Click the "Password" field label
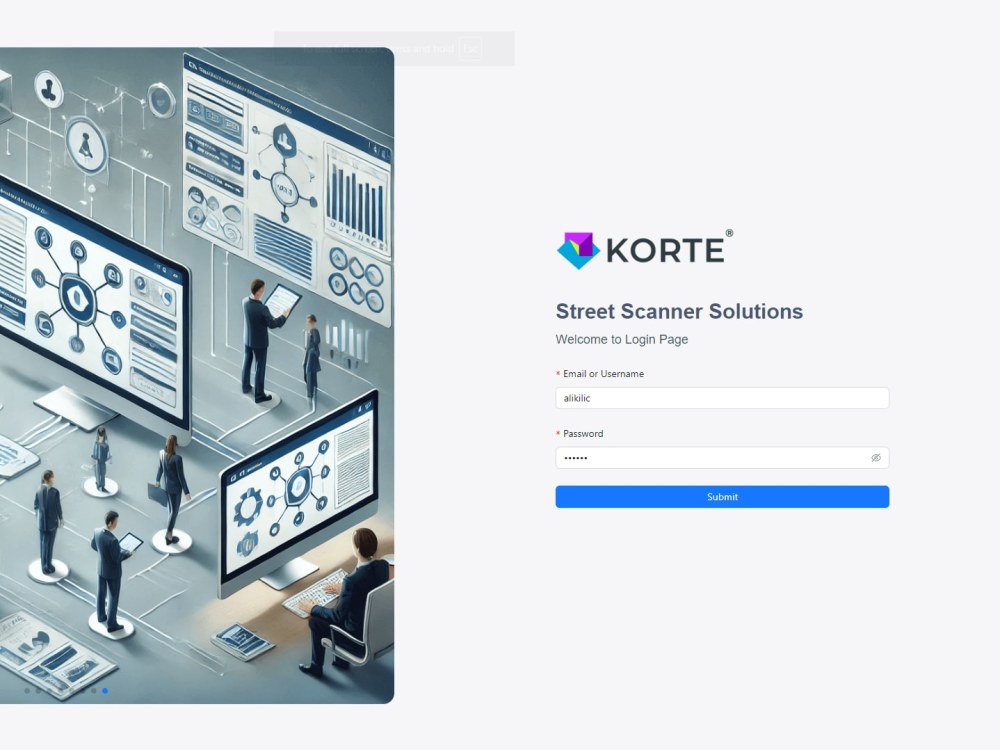This screenshot has width=1000, height=750. [x=583, y=434]
